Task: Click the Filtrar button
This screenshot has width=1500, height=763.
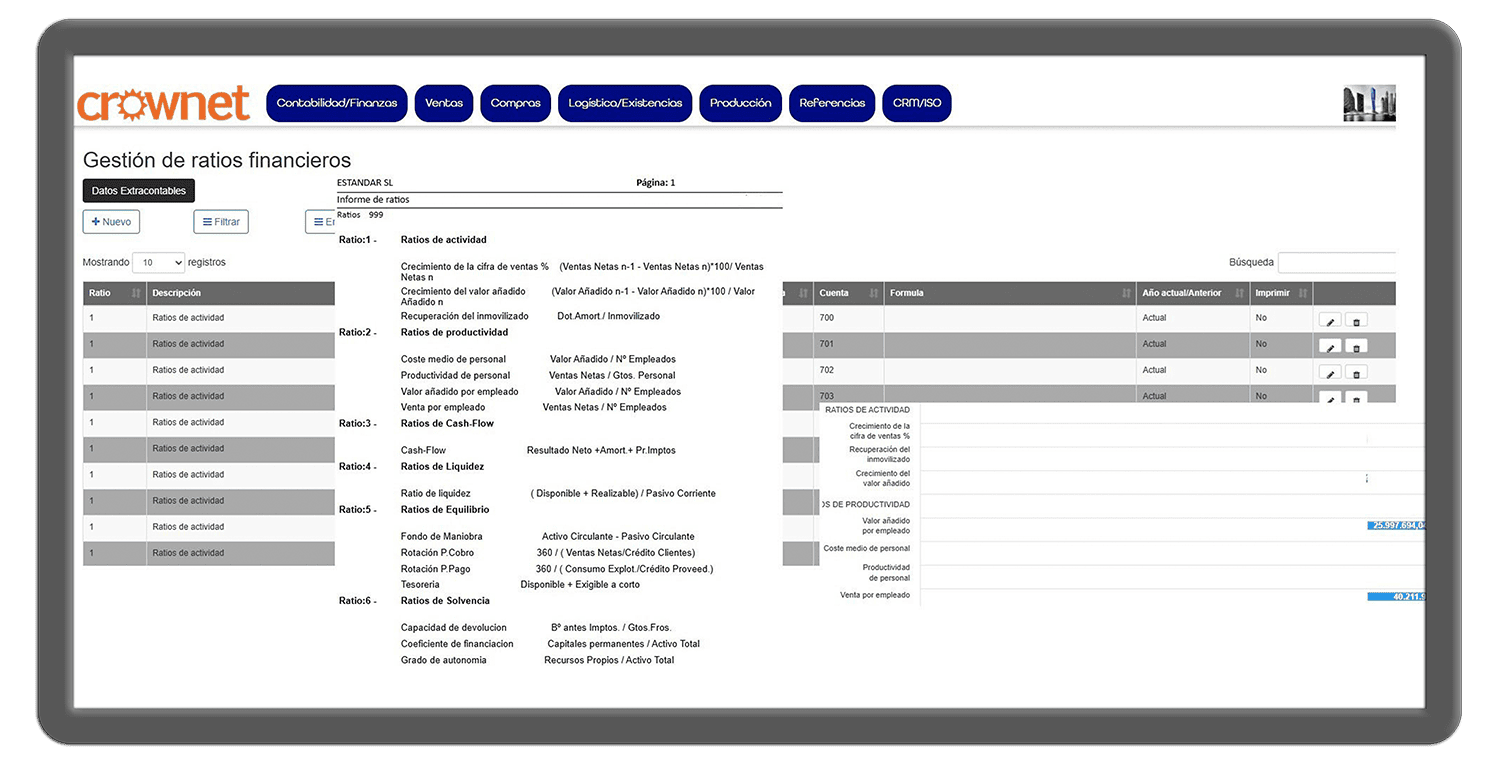Action: point(221,222)
